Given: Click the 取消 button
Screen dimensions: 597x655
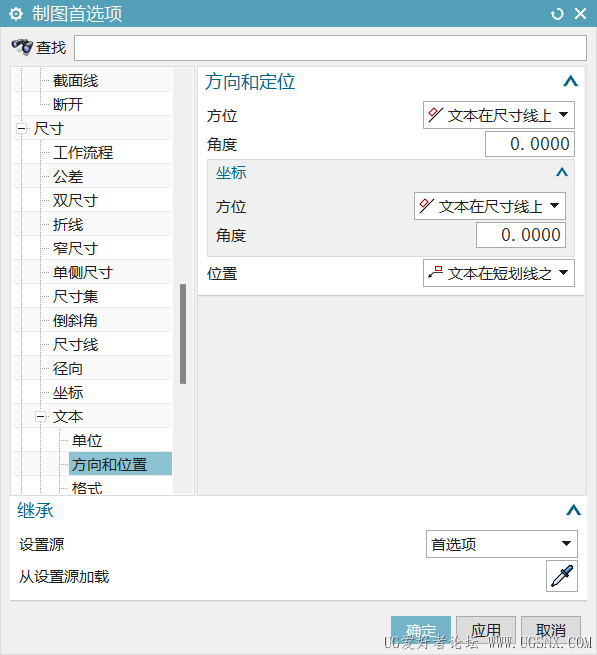Looking at the screenshot, I should tap(551, 631).
